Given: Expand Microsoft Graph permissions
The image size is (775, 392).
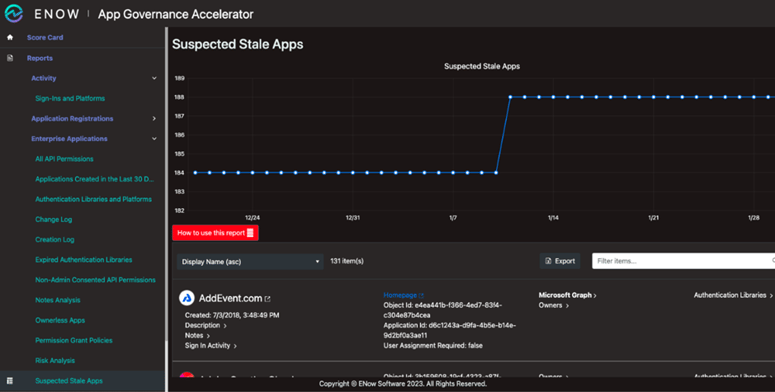Looking at the screenshot, I should click(x=567, y=295).
